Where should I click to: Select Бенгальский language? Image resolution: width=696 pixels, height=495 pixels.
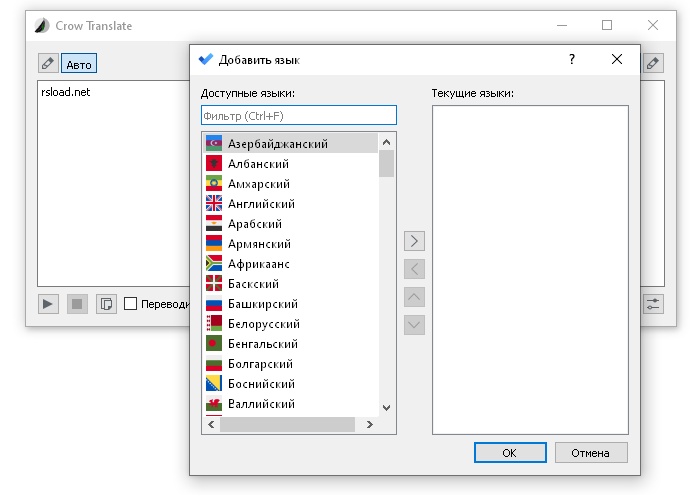[x=291, y=343]
